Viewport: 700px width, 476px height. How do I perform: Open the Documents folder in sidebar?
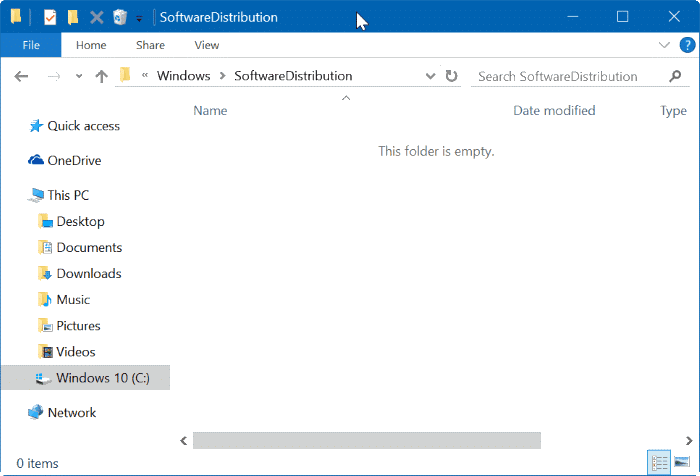[x=89, y=247]
